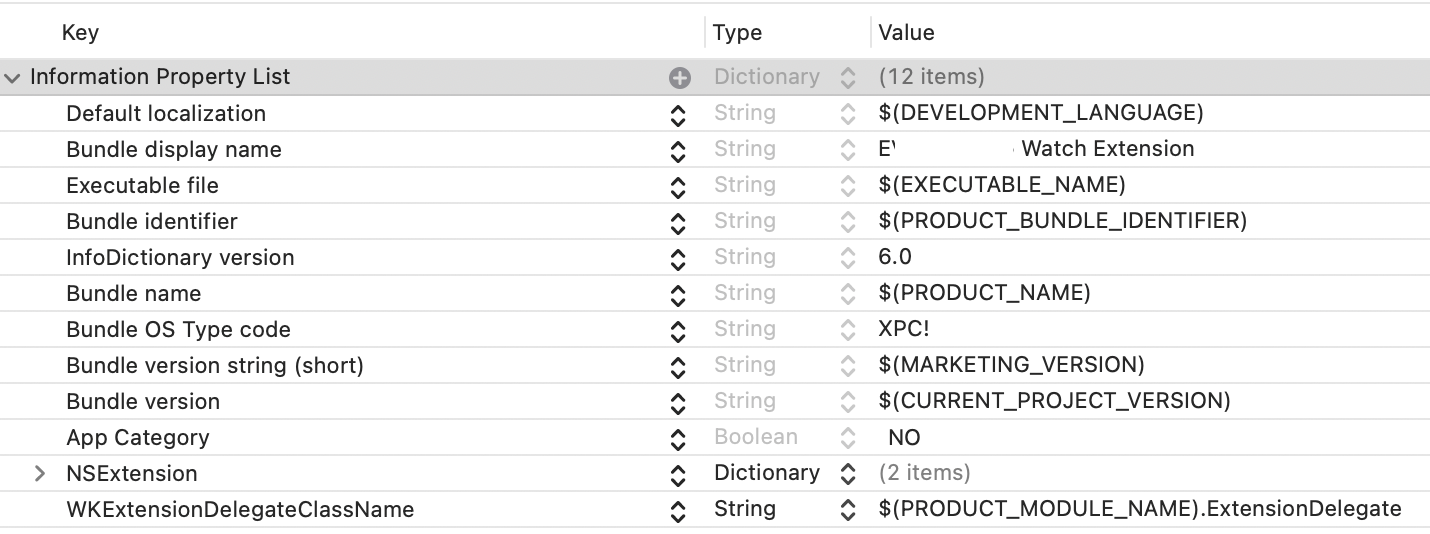
Task: Open Boolean type dropdown for App Category
Action: (785, 437)
